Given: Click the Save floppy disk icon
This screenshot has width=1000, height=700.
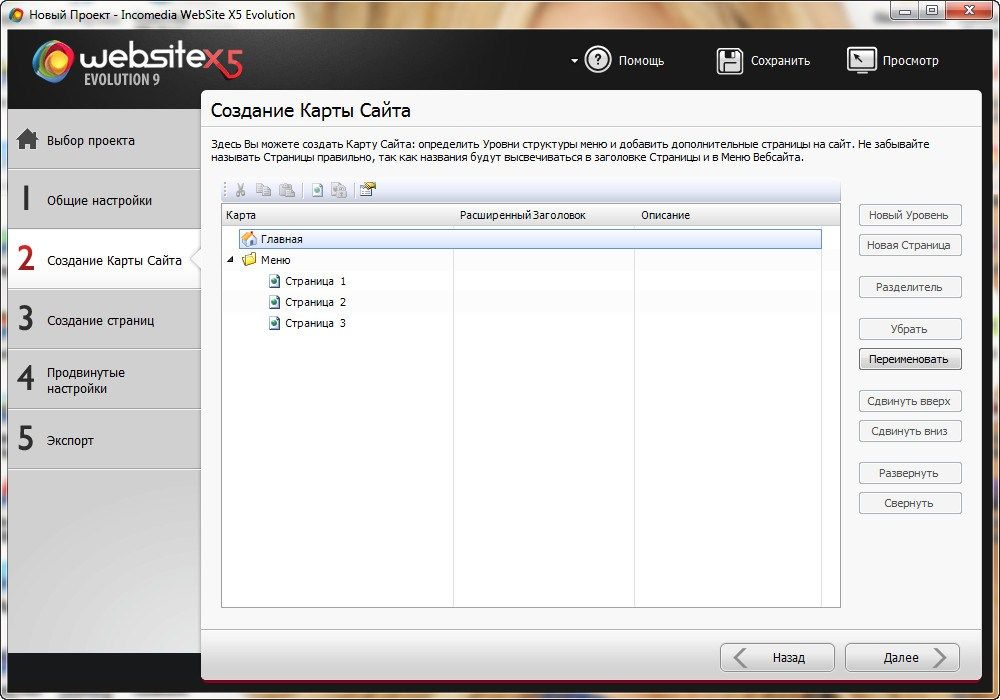Looking at the screenshot, I should click(x=730, y=61).
